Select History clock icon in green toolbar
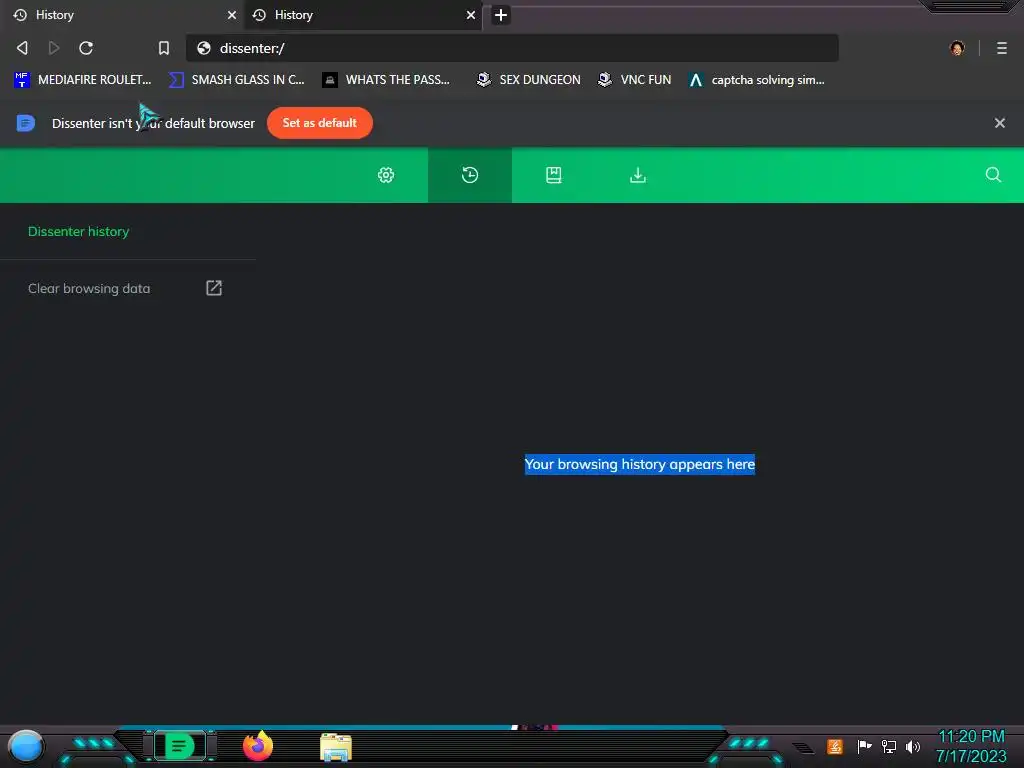This screenshot has height=768, width=1024. click(470, 175)
